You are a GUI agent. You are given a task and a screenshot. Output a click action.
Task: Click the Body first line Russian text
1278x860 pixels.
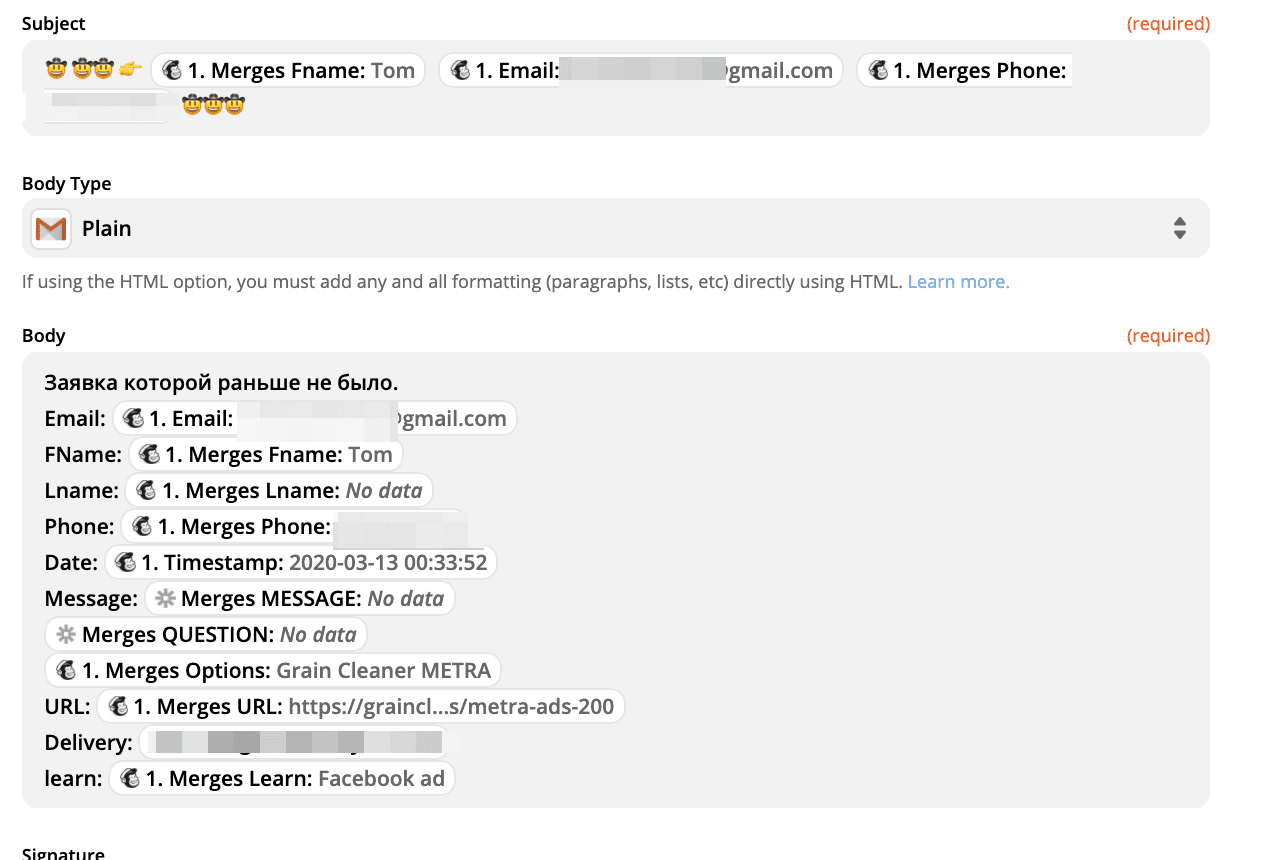(221, 383)
